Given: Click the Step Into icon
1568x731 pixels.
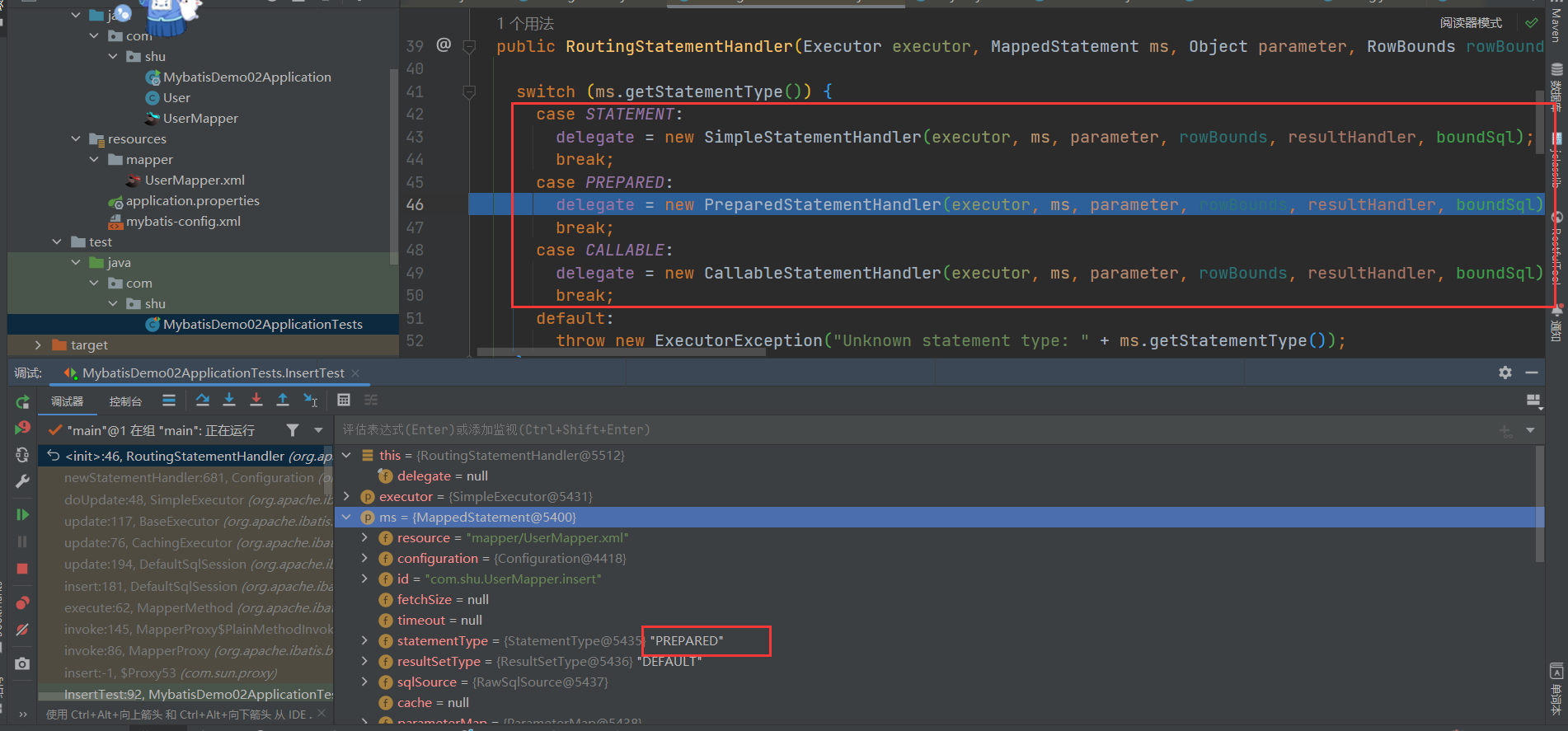Looking at the screenshot, I should click(229, 401).
